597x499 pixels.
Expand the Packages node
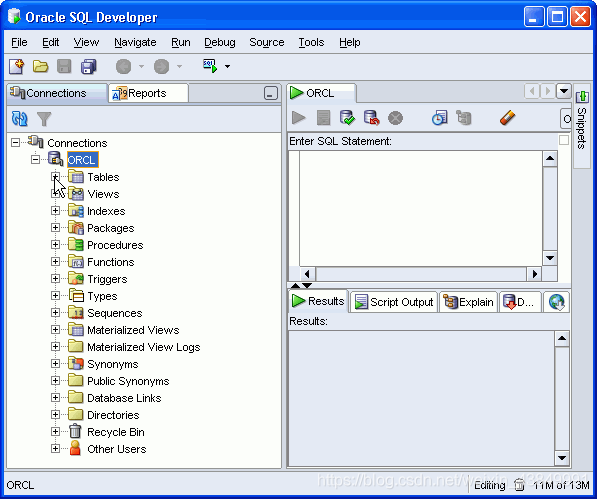coord(55,228)
